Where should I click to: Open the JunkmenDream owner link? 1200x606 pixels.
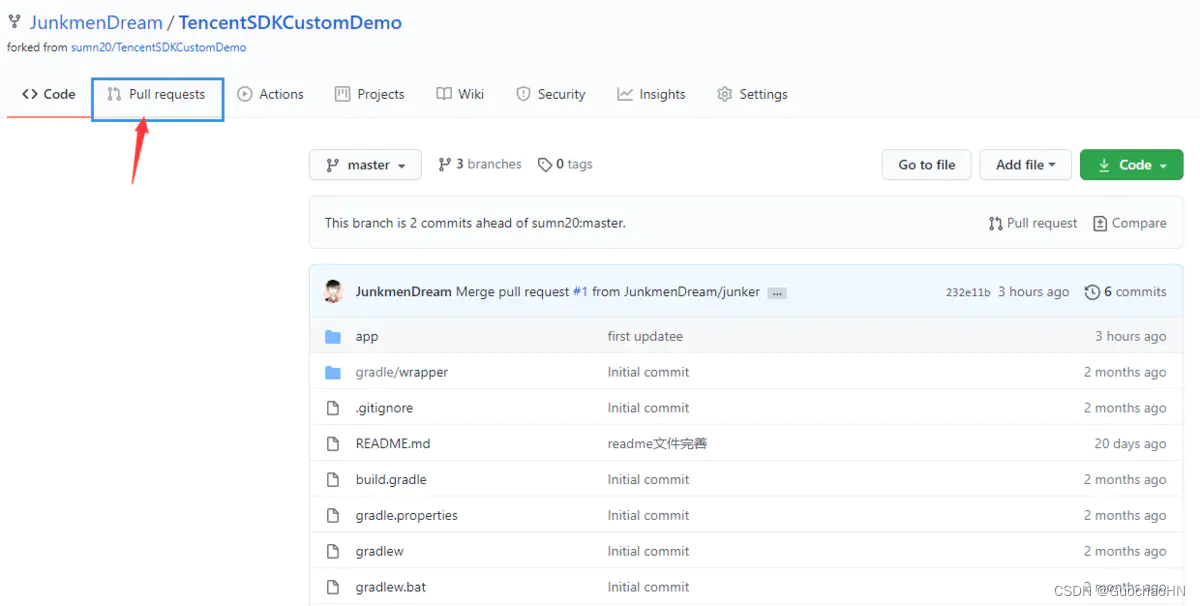[x=96, y=22]
